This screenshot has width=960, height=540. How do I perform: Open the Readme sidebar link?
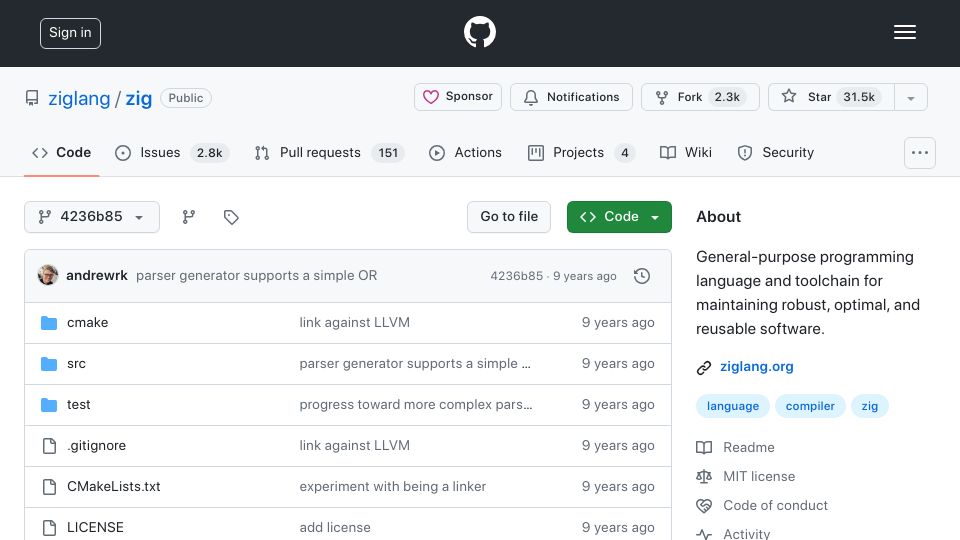click(x=749, y=448)
